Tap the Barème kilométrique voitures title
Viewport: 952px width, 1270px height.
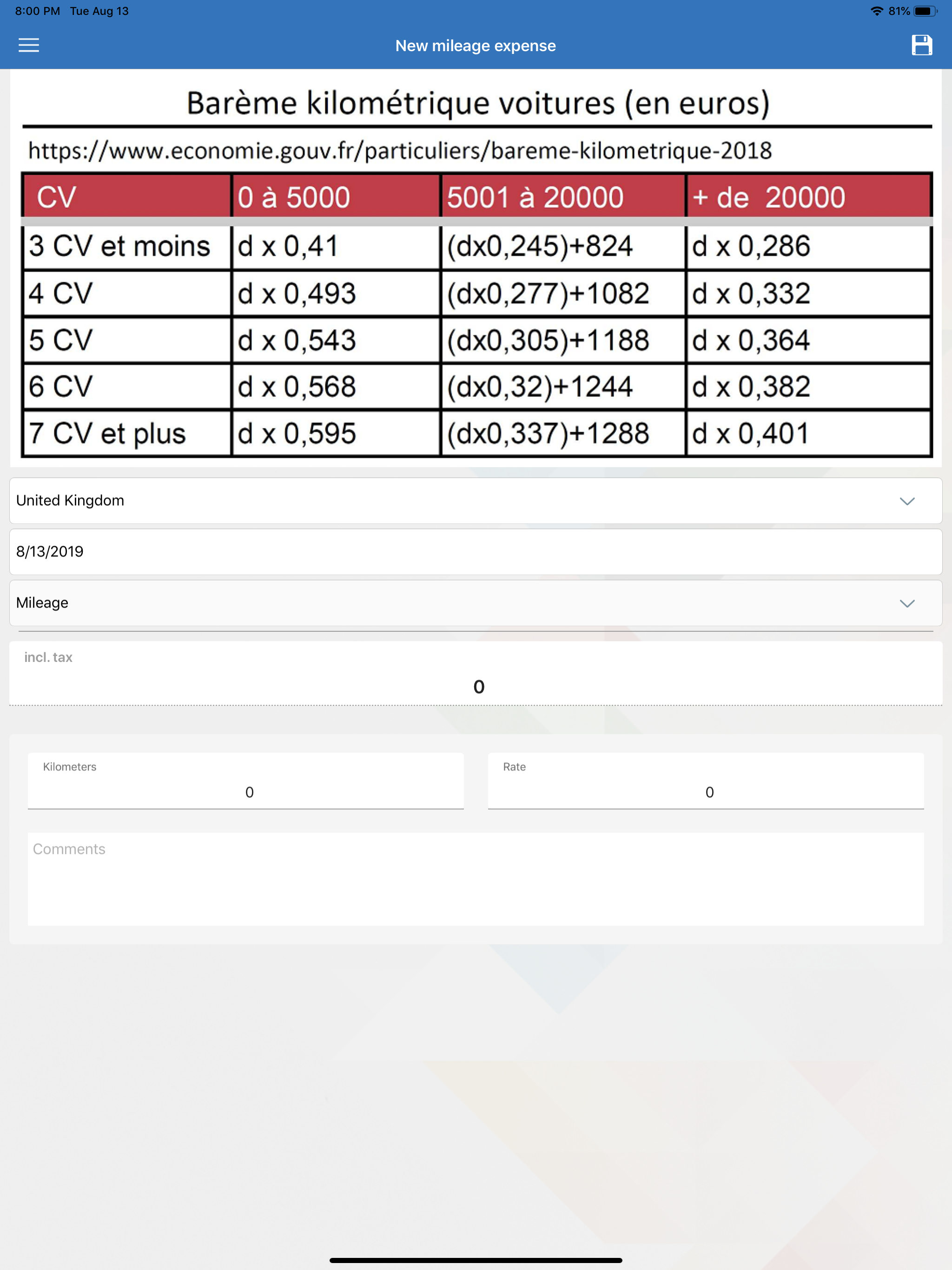(478, 103)
